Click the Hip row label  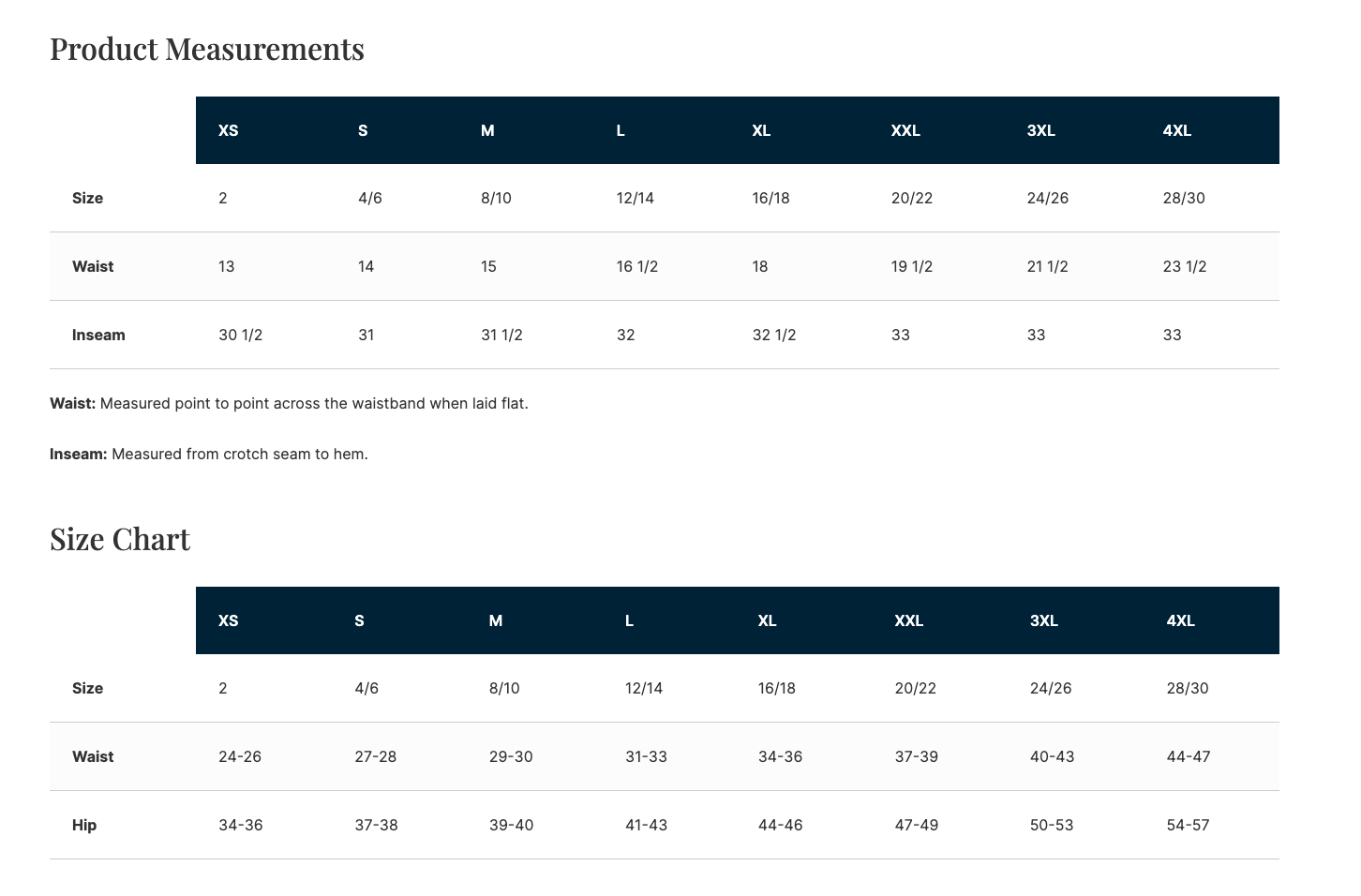coord(84,825)
